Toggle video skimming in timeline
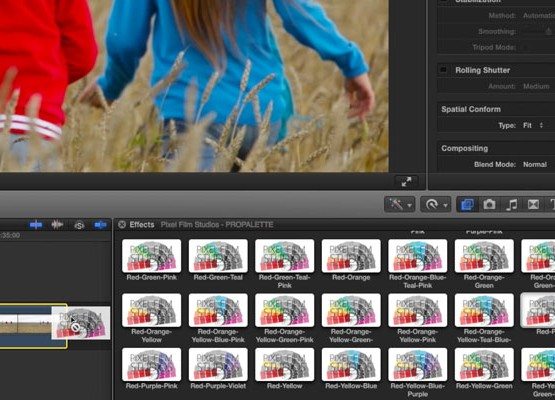555x400 pixels. [x=36, y=224]
